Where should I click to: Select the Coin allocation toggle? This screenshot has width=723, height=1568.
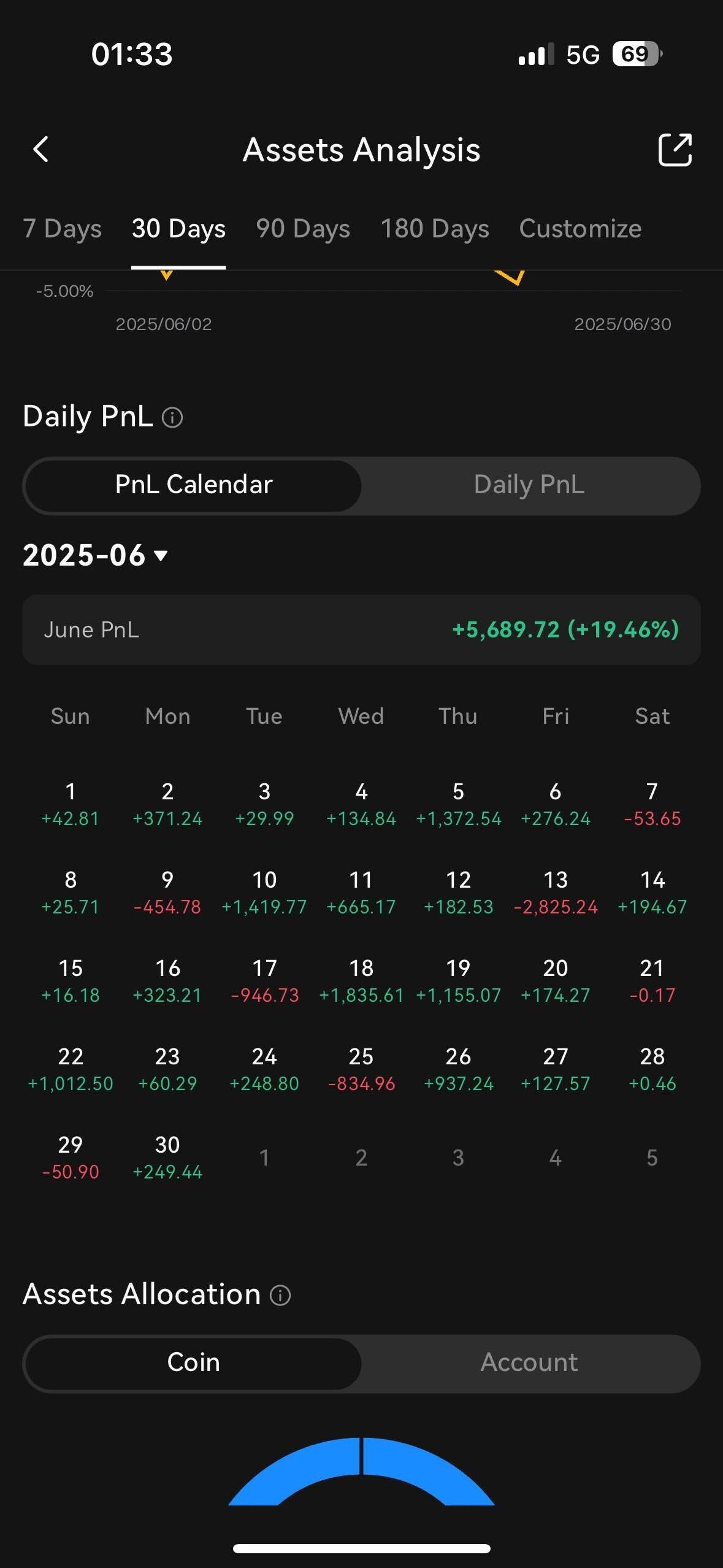[194, 1362]
